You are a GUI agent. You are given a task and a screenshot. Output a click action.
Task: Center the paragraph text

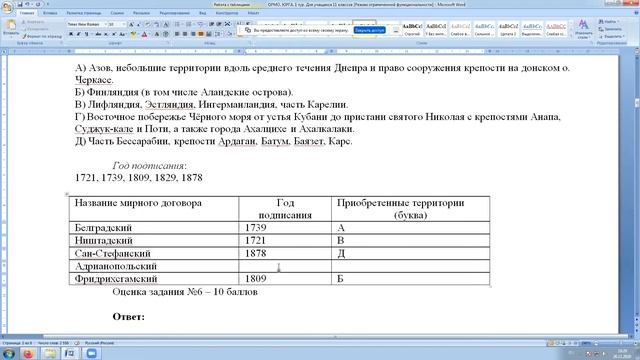pyautogui.click(x=184, y=34)
